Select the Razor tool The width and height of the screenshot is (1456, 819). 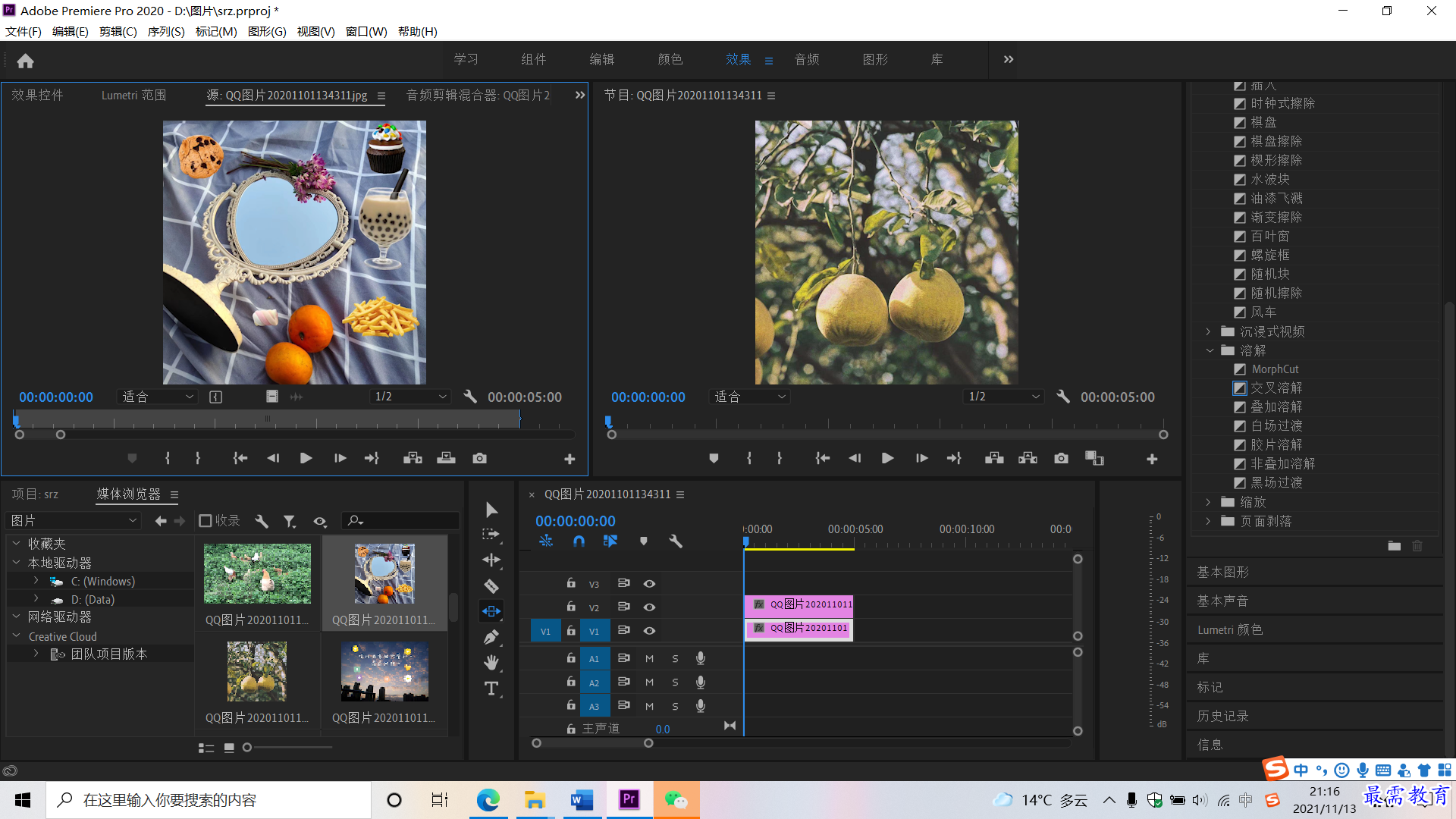pyautogui.click(x=491, y=586)
